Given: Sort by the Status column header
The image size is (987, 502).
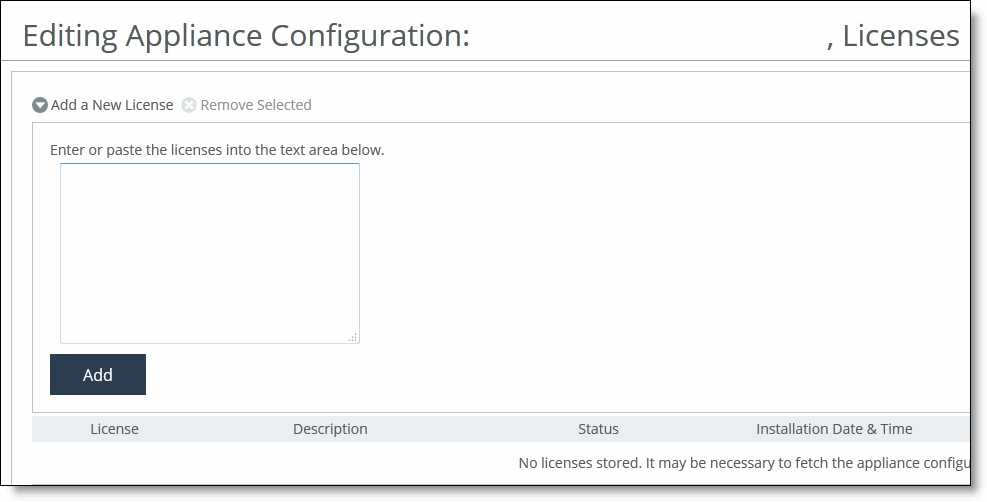Looking at the screenshot, I should coord(598,429).
